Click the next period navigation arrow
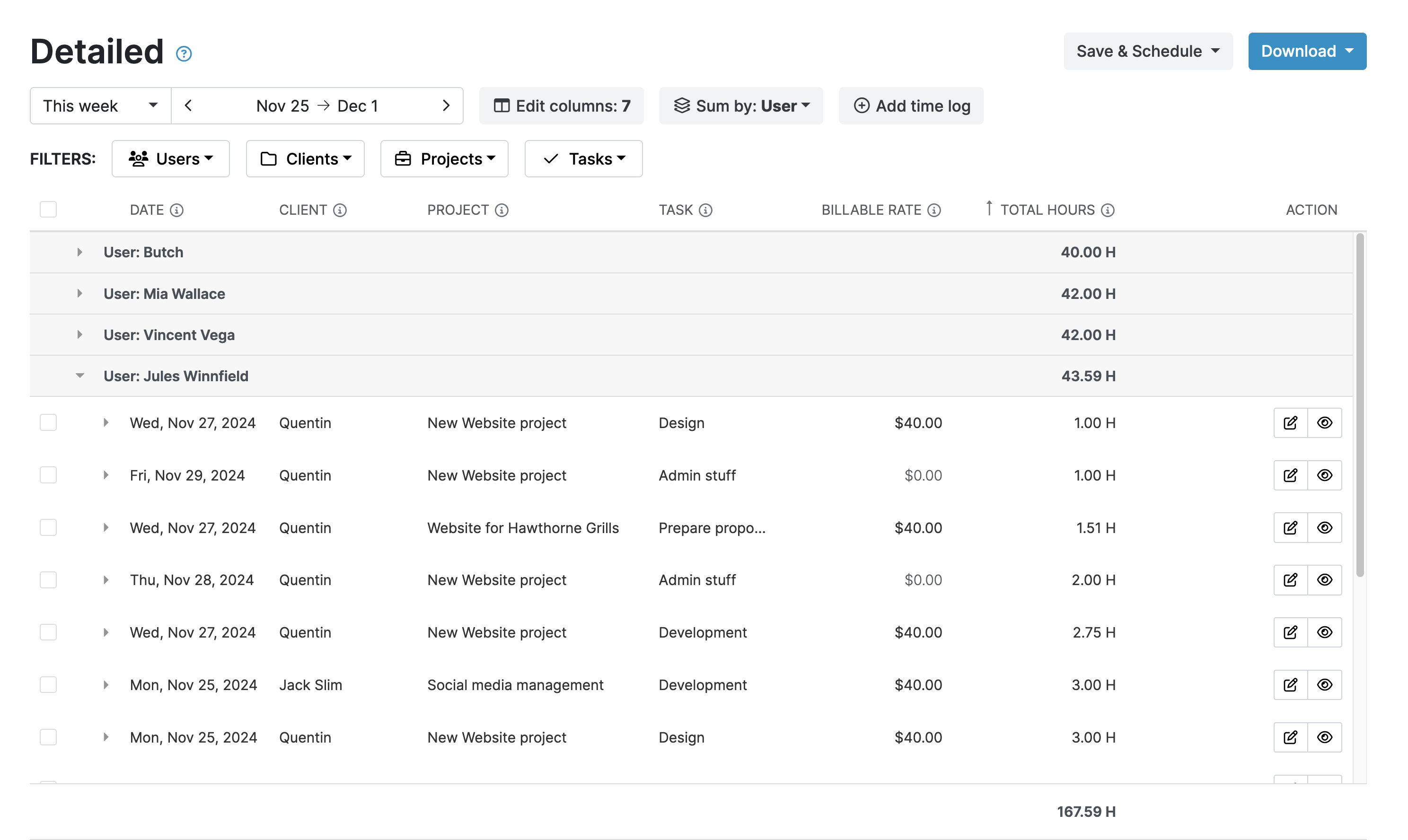Image resolution: width=1408 pixels, height=840 pixels. (x=446, y=105)
